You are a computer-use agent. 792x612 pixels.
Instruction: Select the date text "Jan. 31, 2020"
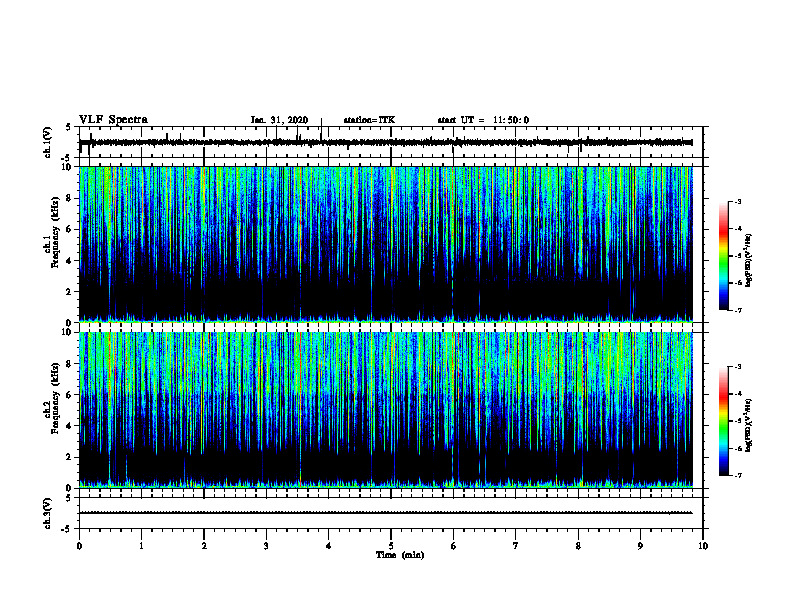[x=279, y=120]
